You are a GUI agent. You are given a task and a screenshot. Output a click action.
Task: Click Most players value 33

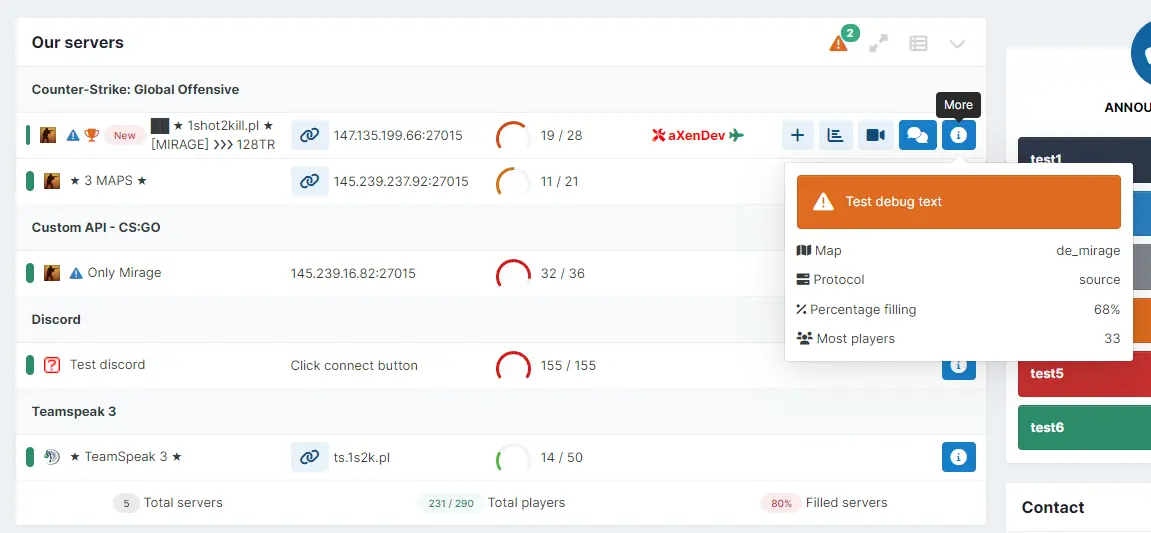[x=1112, y=338]
